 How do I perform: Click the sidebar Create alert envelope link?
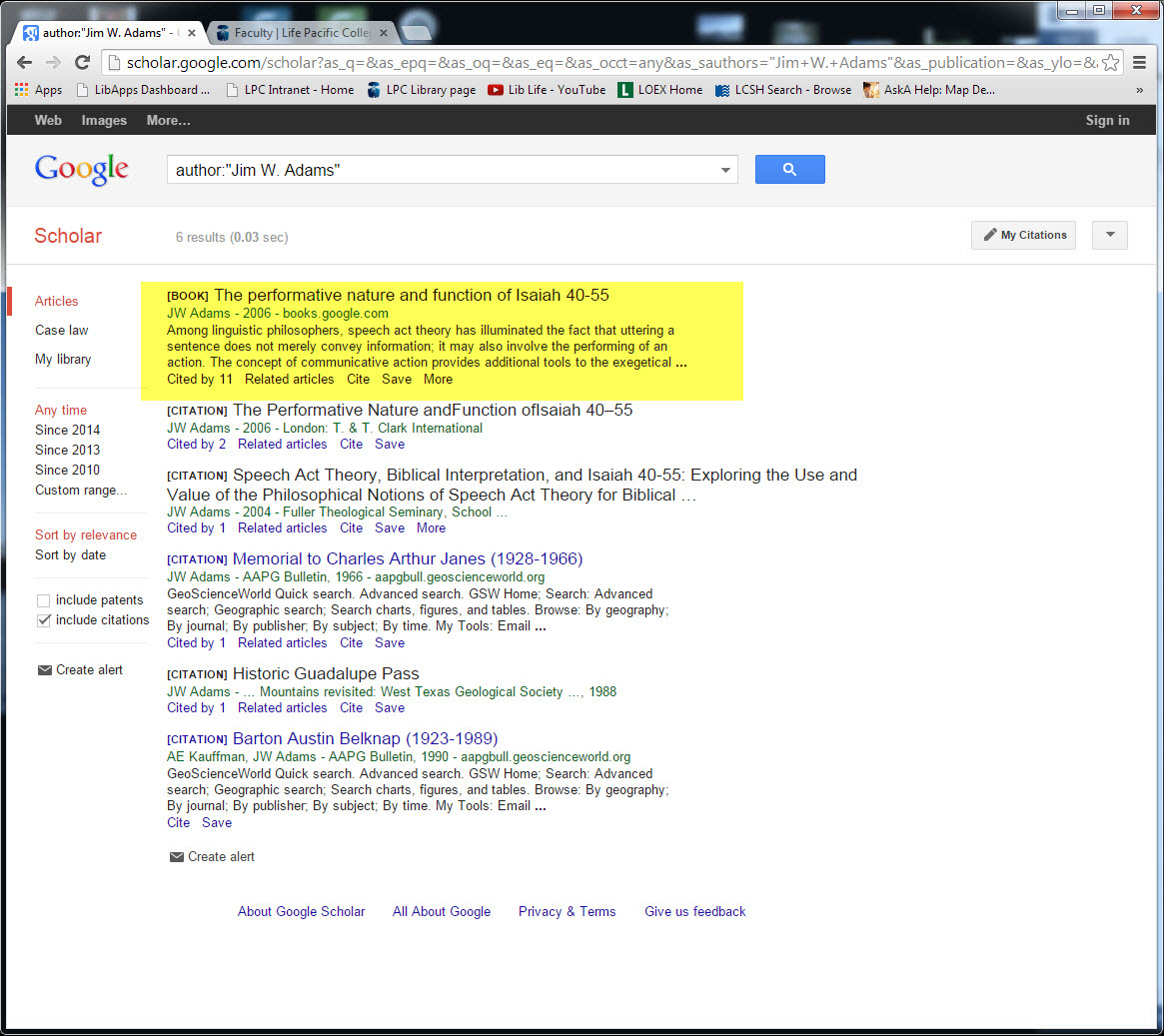tap(79, 669)
